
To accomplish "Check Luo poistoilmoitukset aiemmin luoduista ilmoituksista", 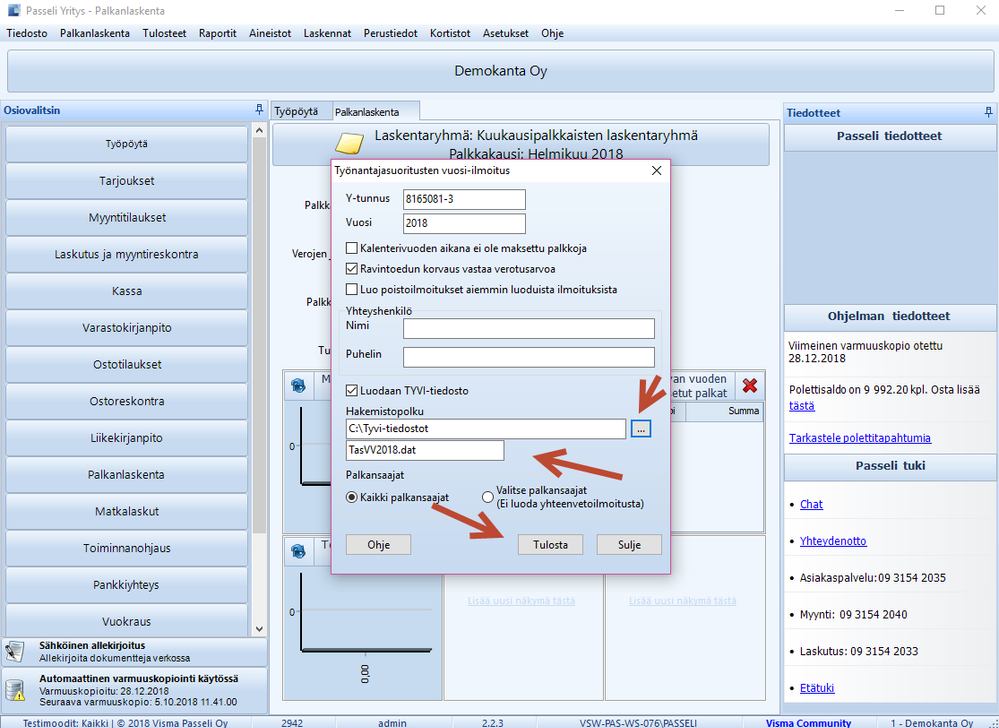I will pos(352,289).
